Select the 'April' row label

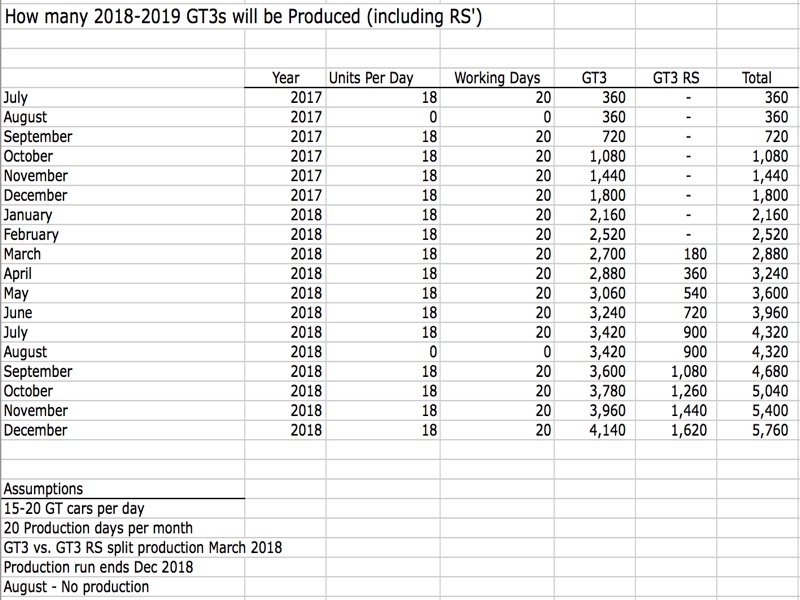click(17, 274)
